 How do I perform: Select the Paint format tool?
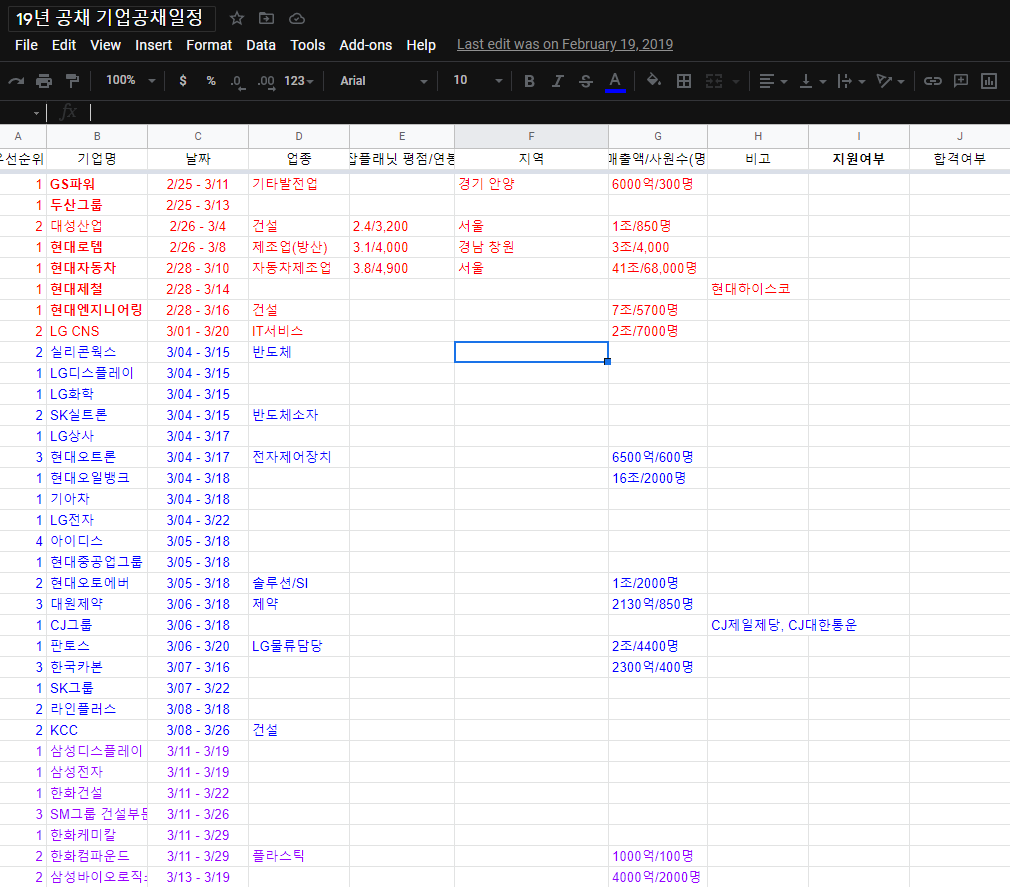[x=72, y=81]
